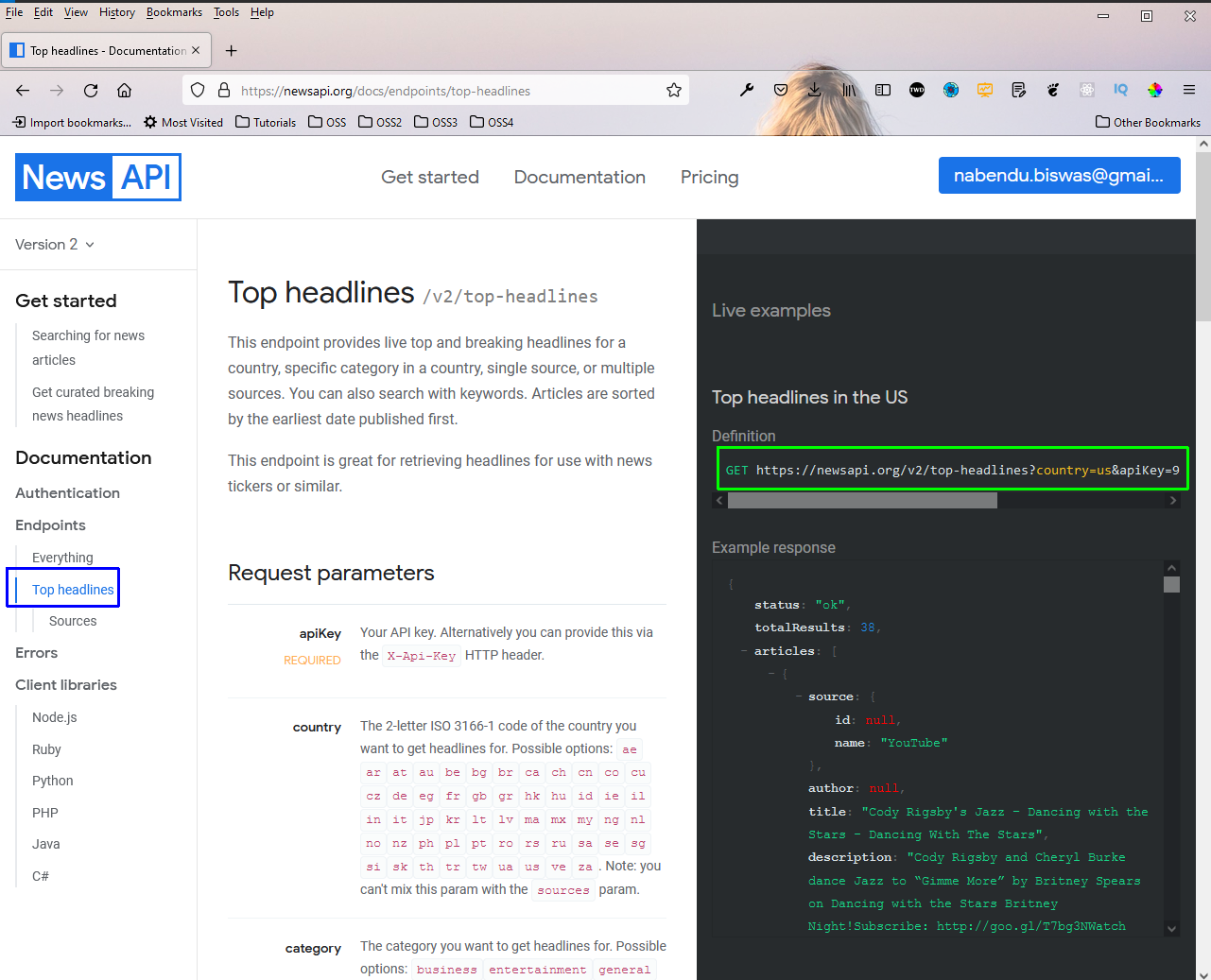The height and width of the screenshot is (980, 1211).
Task: Collapse the source object in example response
Action: click(x=799, y=696)
